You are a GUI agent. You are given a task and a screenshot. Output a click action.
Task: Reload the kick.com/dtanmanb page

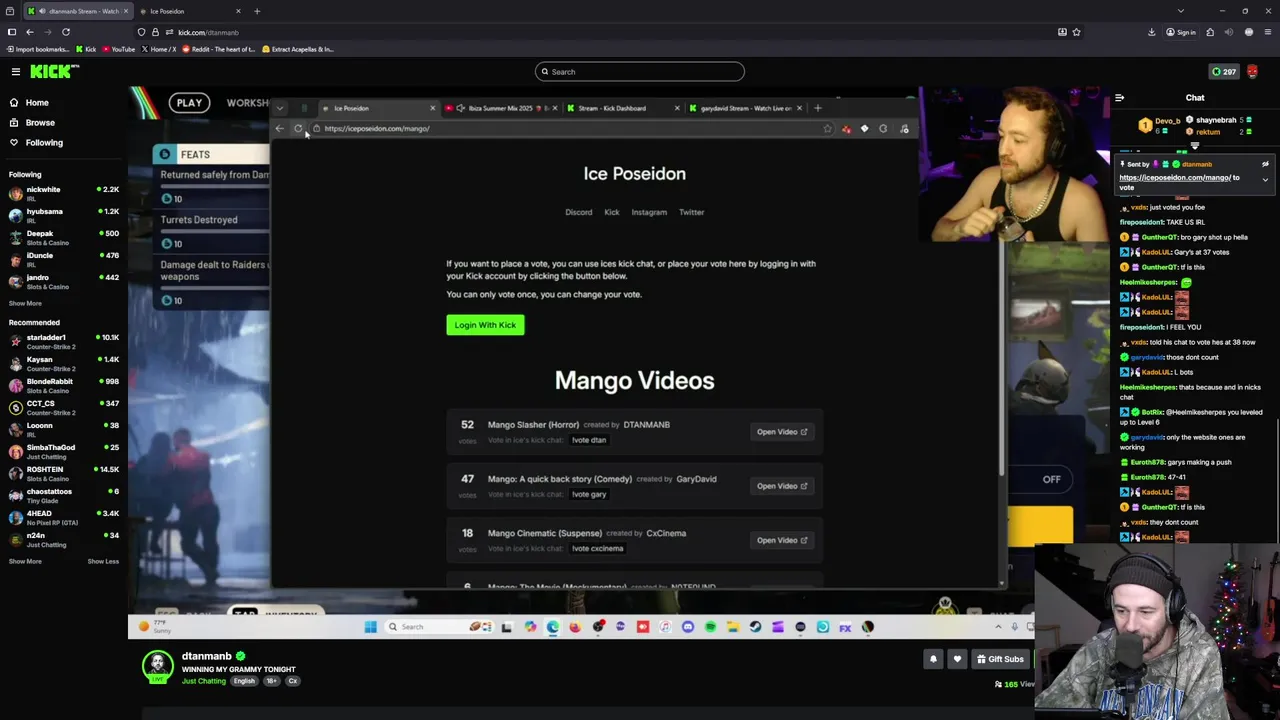point(66,32)
